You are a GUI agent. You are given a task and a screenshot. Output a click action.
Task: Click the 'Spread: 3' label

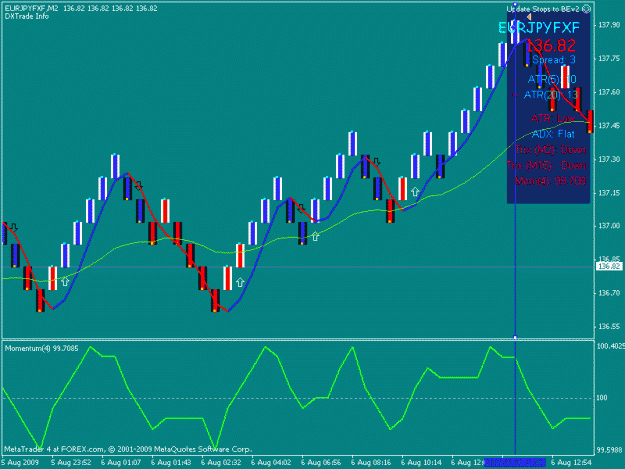(x=554, y=60)
